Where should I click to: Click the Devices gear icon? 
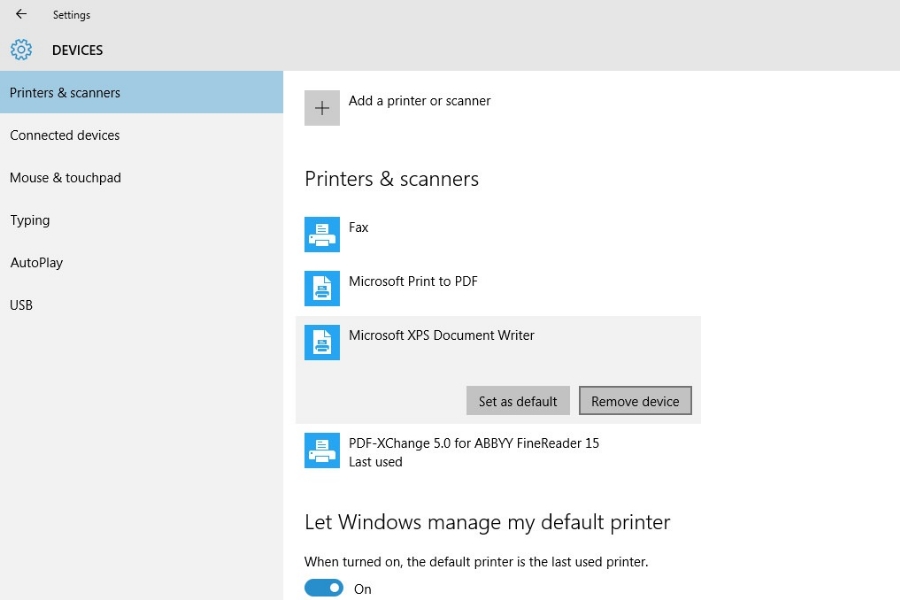point(21,50)
